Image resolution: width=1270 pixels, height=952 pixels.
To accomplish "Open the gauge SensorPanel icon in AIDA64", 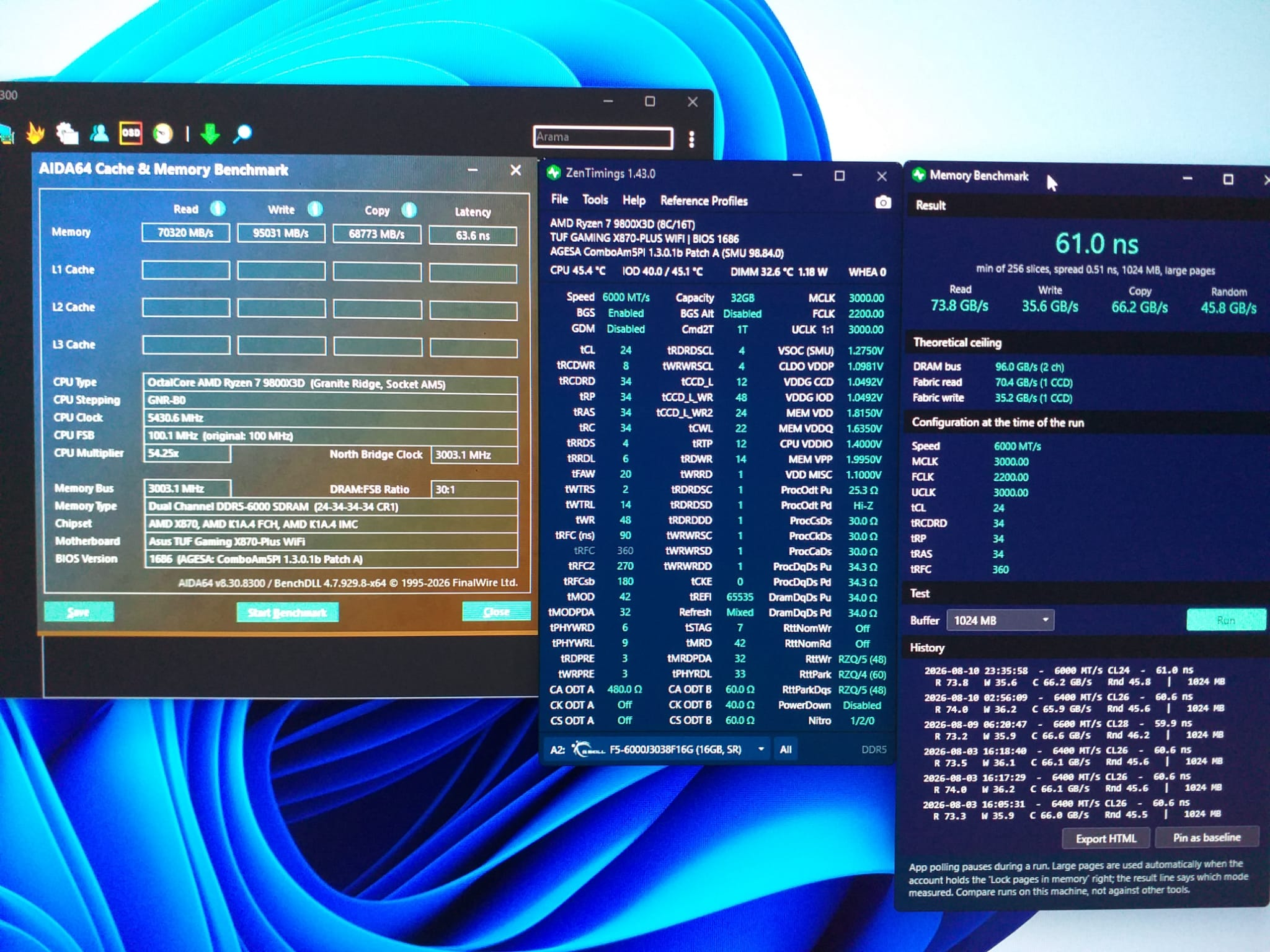I will coord(163,133).
